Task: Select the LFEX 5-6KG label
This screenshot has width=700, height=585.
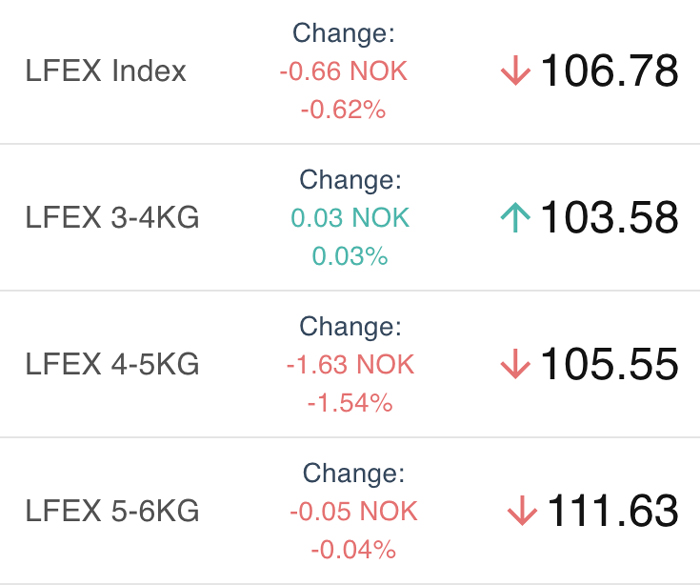Action: coord(112,510)
